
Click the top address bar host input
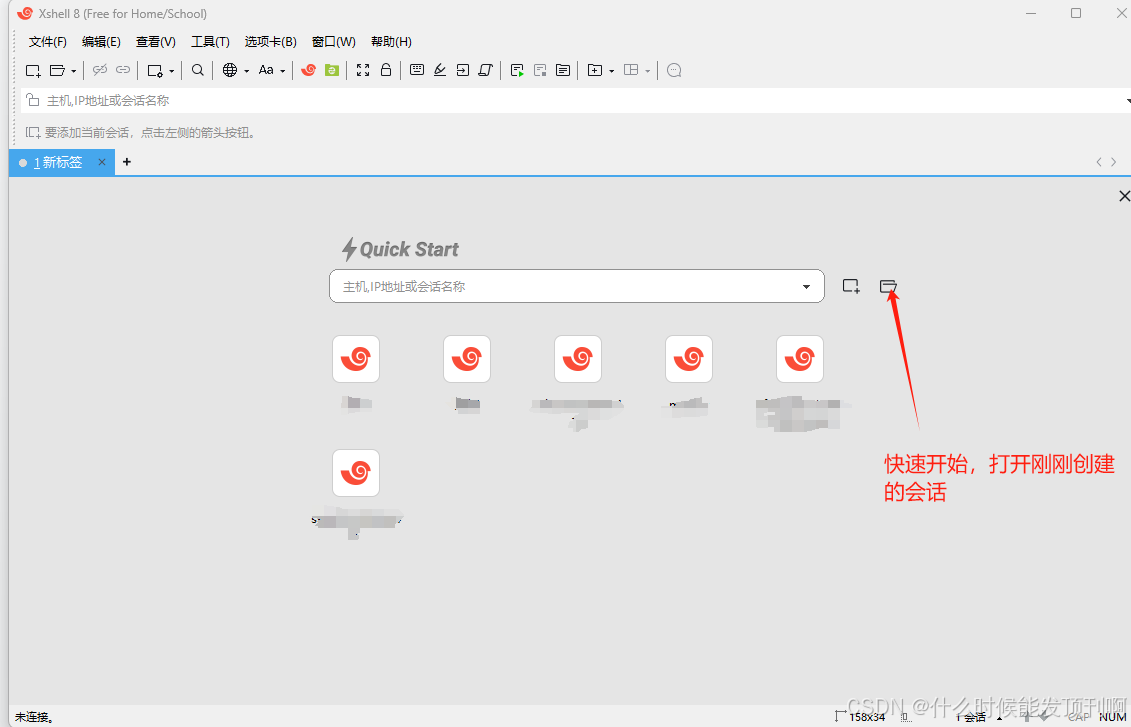pyautogui.click(x=577, y=100)
